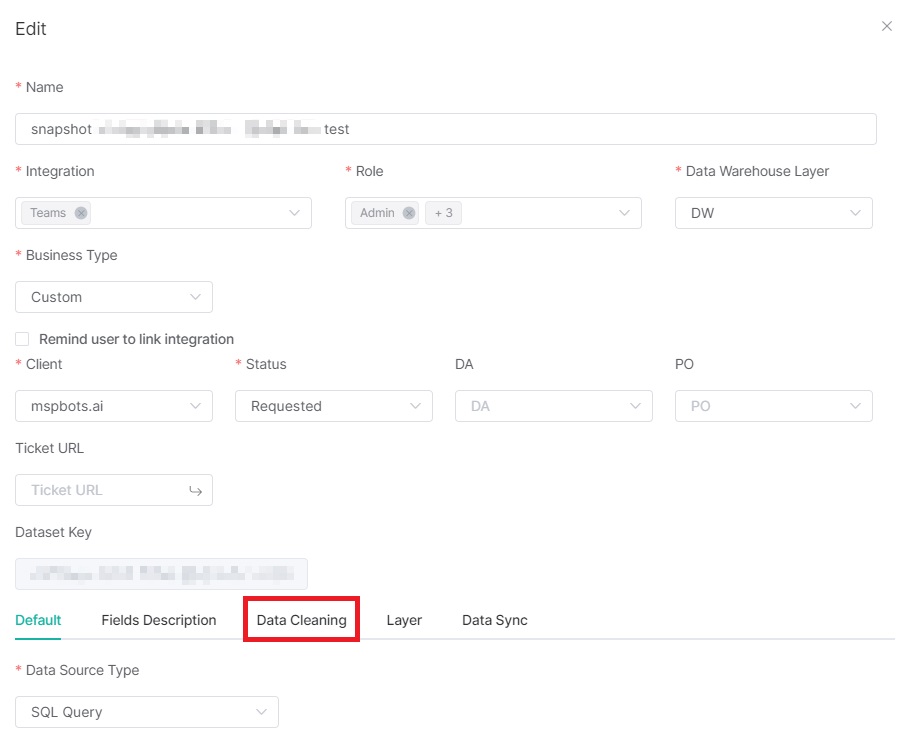Enable Remind user to link integration
The width and height of the screenshot is (911, 742).
22,339
